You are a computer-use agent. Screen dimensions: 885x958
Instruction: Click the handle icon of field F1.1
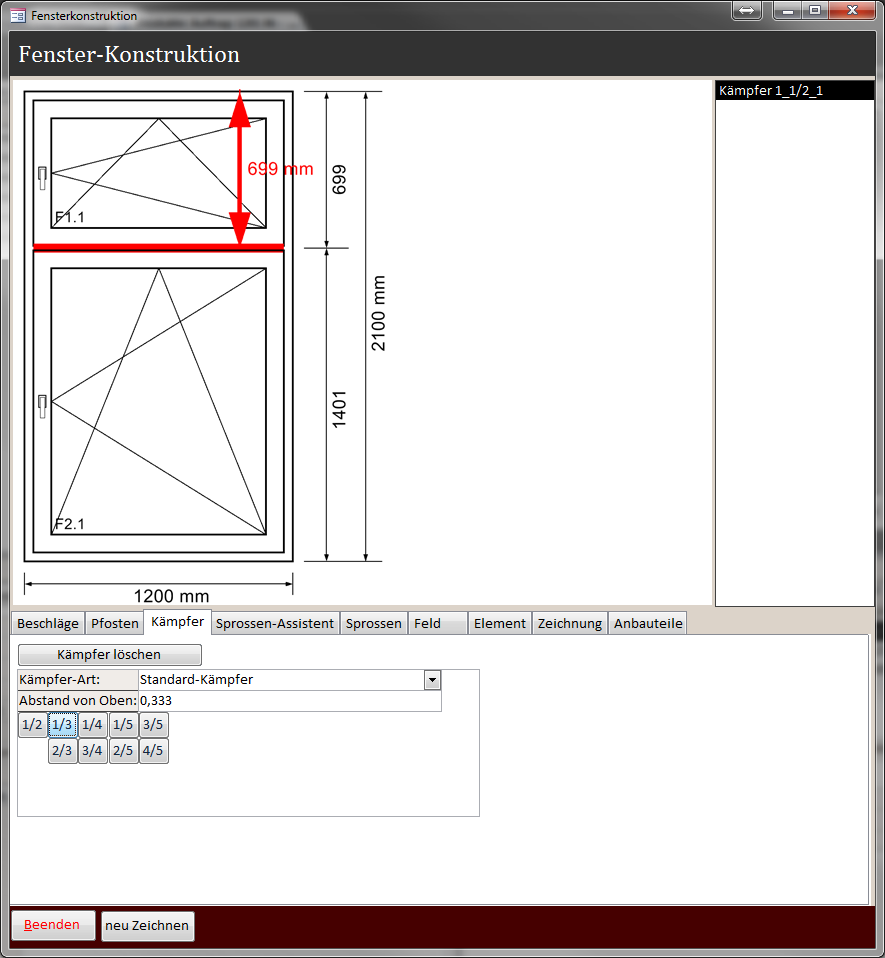coord(42,178)
